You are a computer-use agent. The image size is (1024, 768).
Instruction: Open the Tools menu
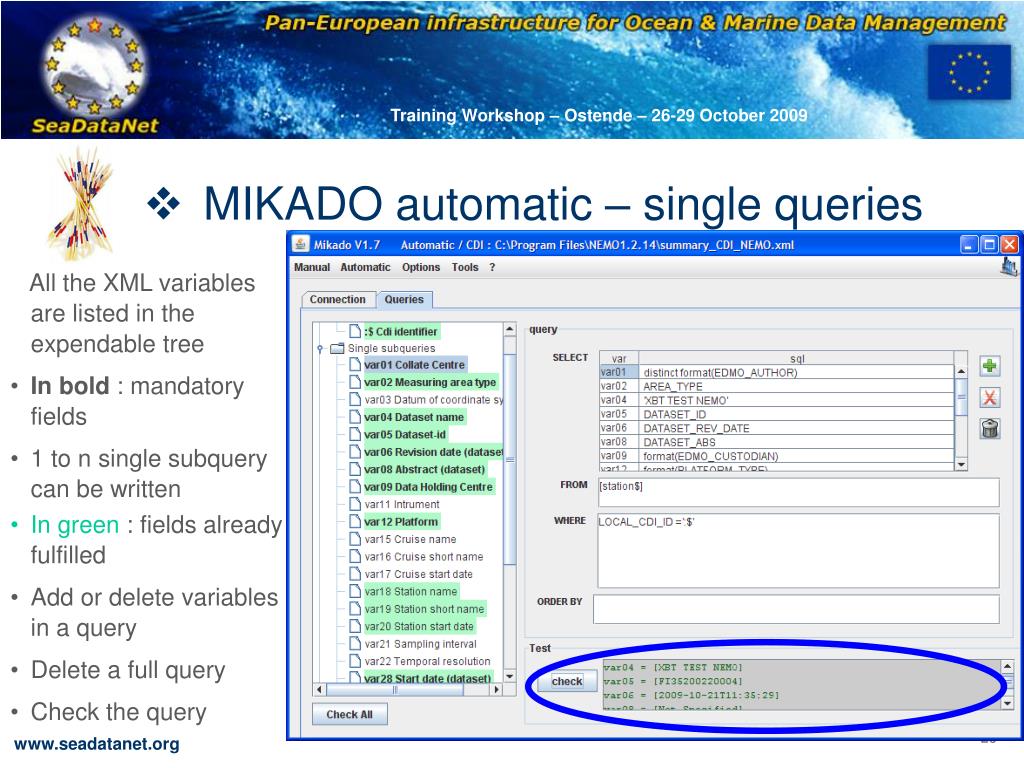[x=465, y=267]
